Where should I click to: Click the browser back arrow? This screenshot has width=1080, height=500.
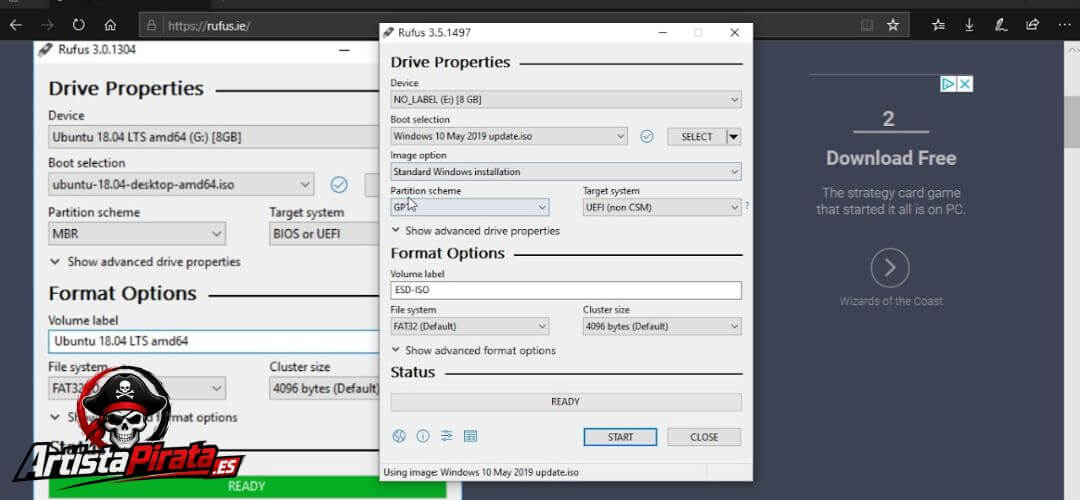point(16,25)
